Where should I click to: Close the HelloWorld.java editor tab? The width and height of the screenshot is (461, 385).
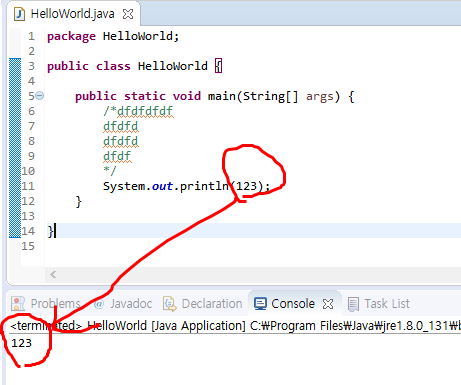(128, 14)
